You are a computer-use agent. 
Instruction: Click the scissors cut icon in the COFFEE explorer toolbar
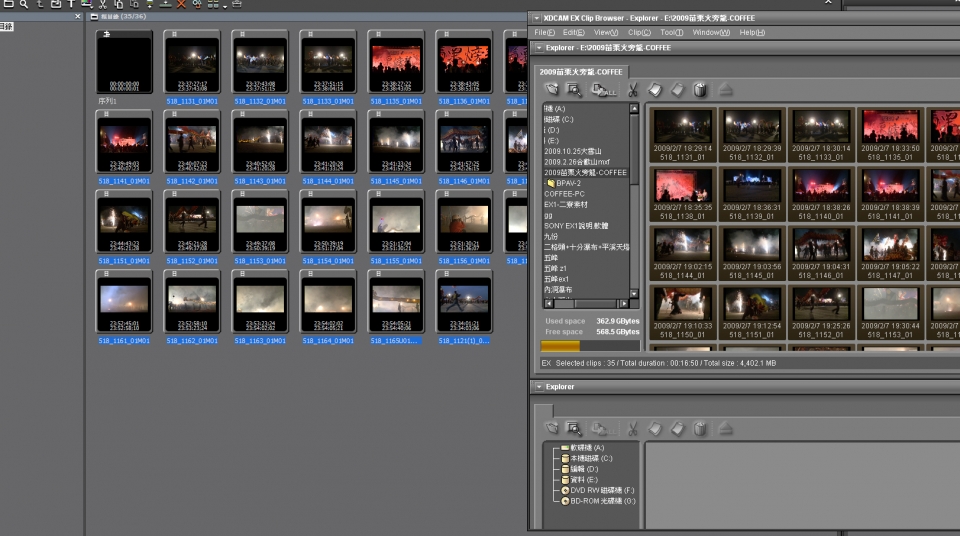tap(633, 90)
